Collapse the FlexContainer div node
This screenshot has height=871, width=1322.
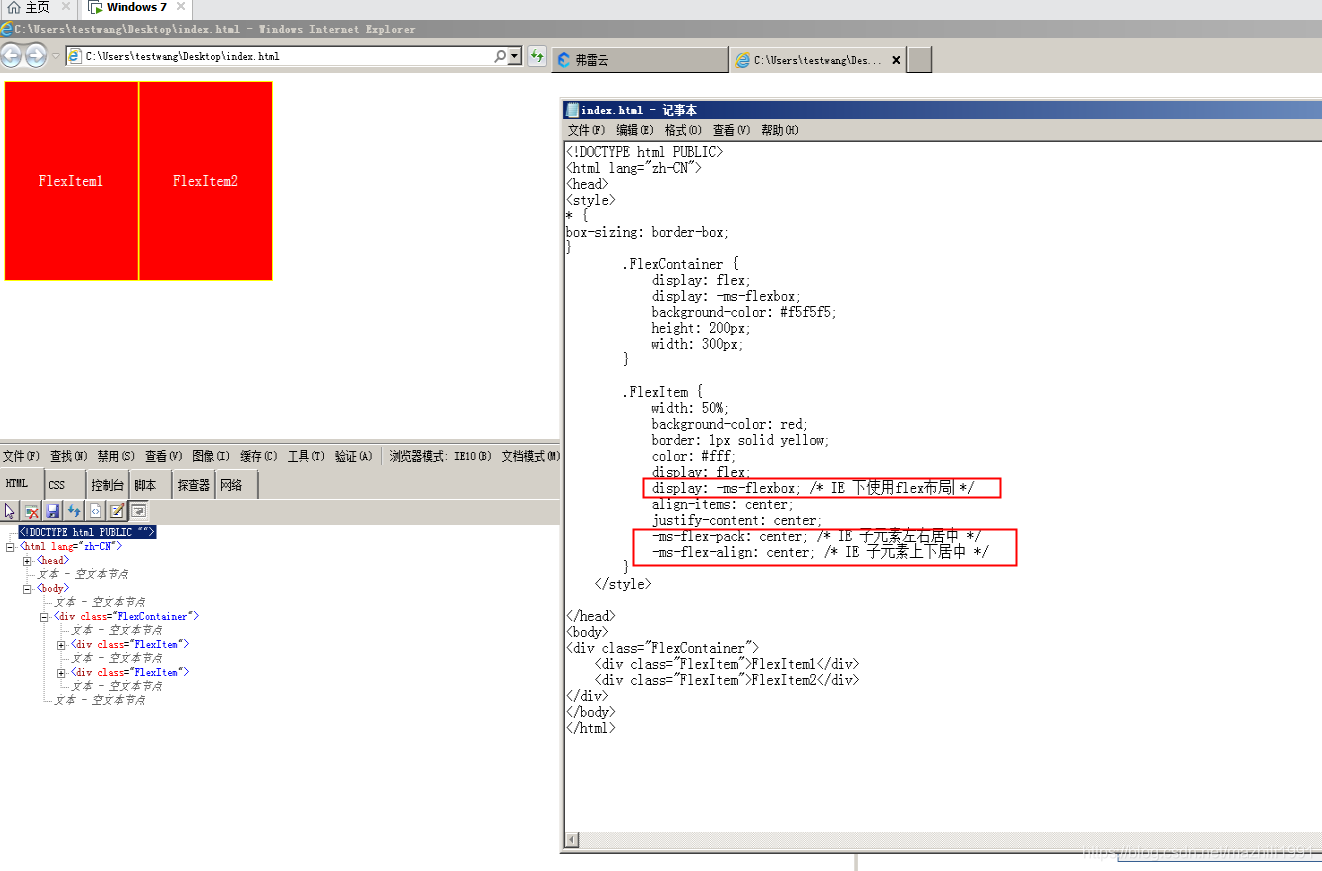click(x=44, y=616)
